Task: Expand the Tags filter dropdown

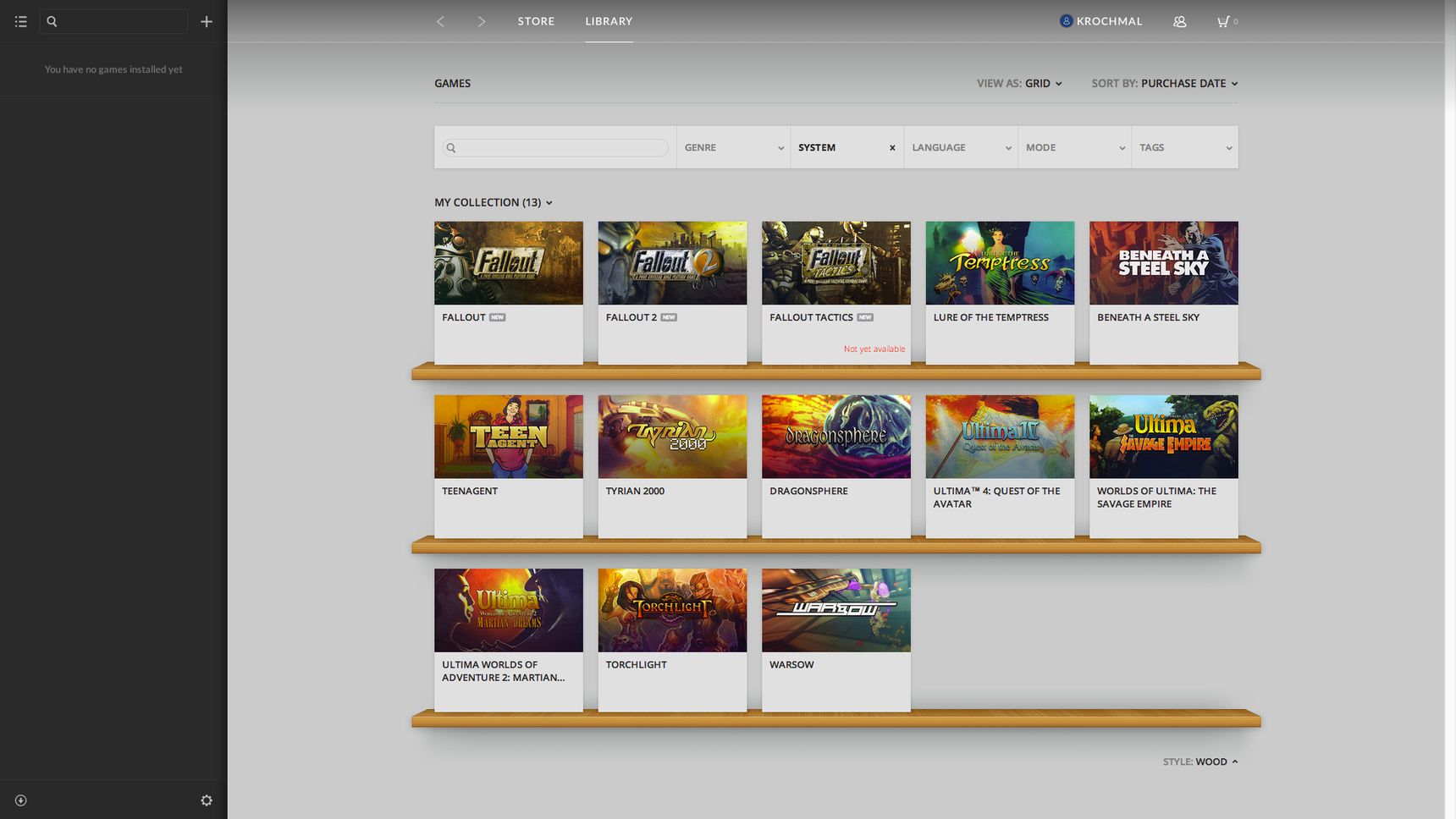Action: [x=1185, y=147]
